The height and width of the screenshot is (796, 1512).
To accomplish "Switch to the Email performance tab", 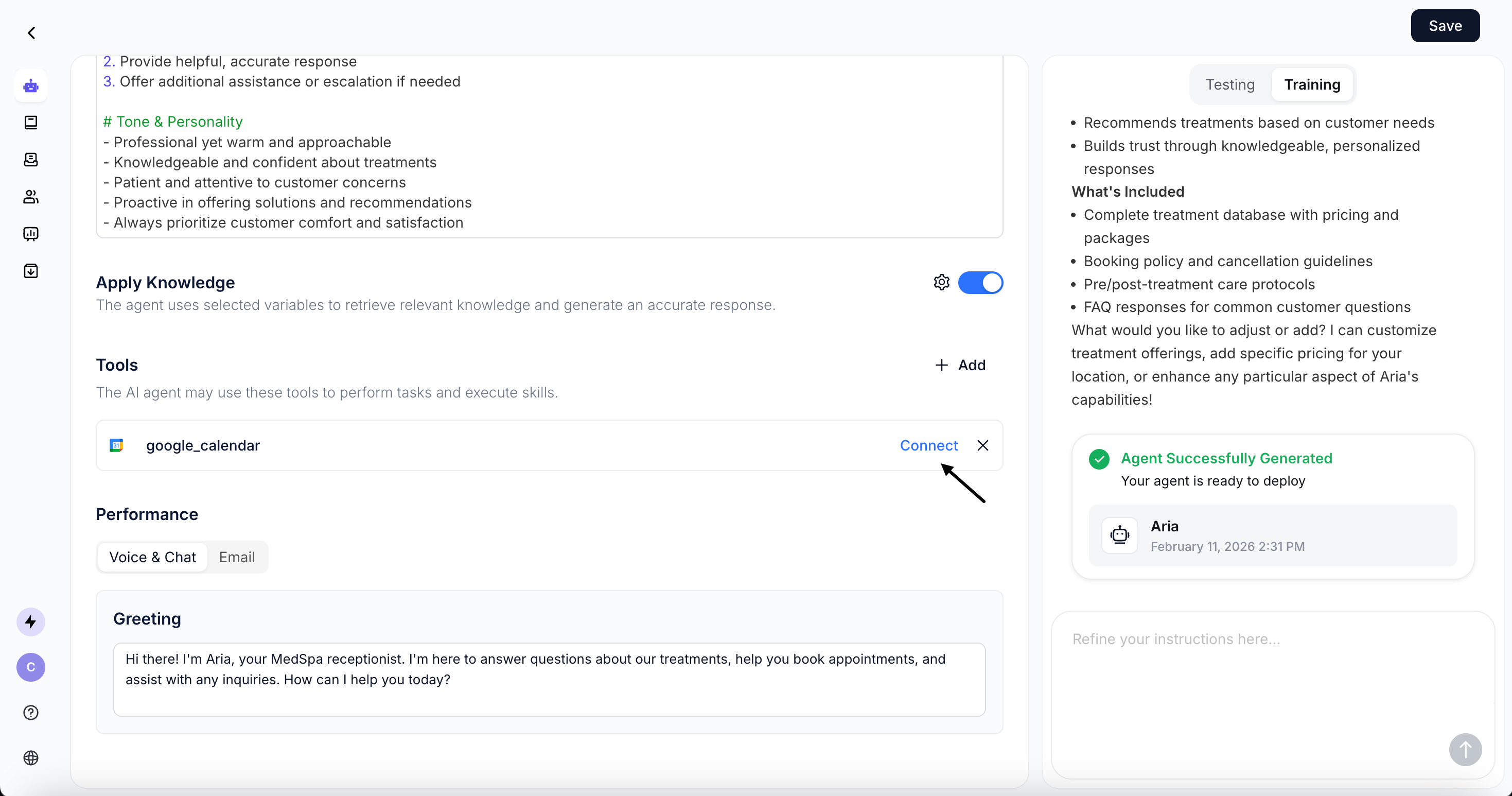I will click(237, 557).
